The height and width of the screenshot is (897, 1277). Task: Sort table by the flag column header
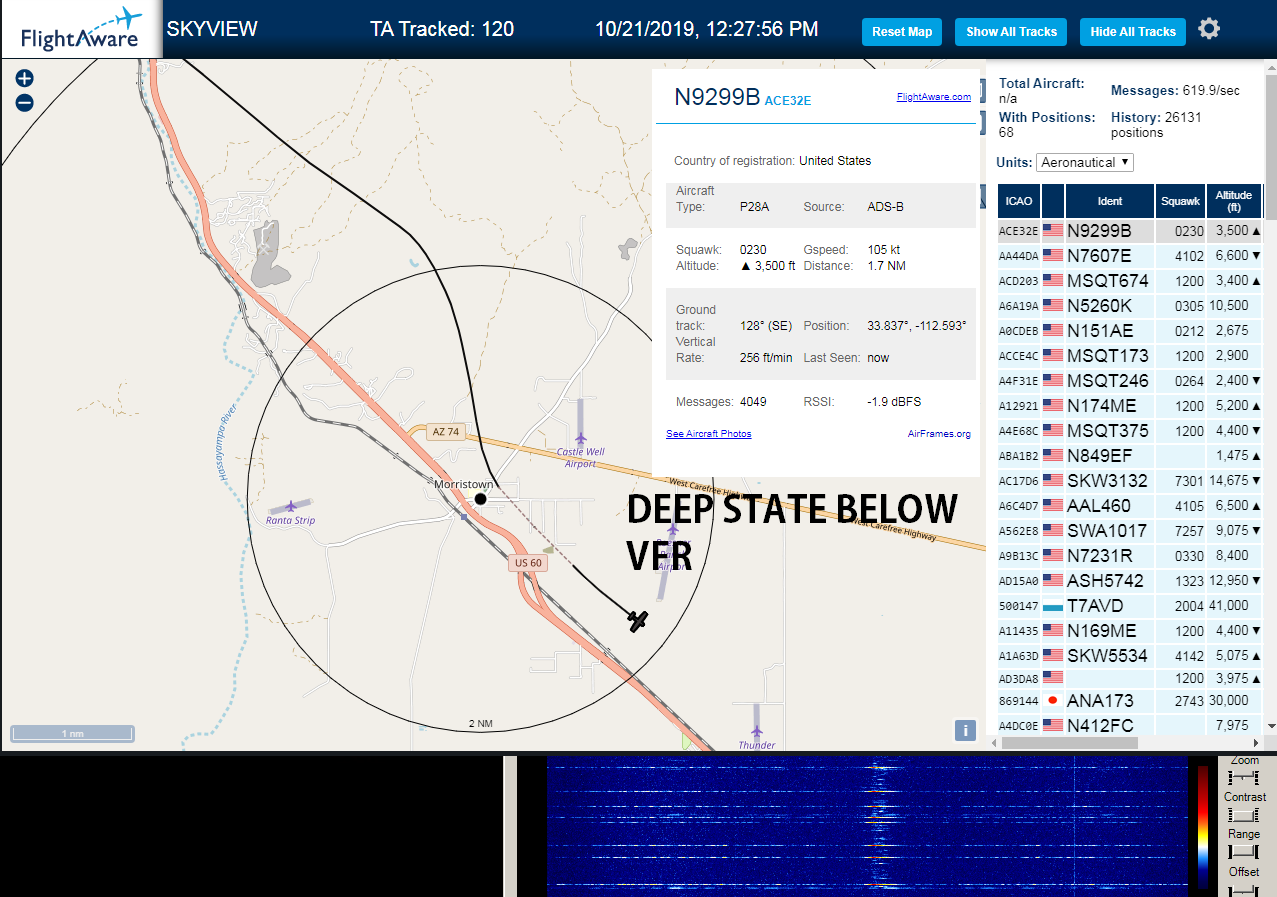1053,201
